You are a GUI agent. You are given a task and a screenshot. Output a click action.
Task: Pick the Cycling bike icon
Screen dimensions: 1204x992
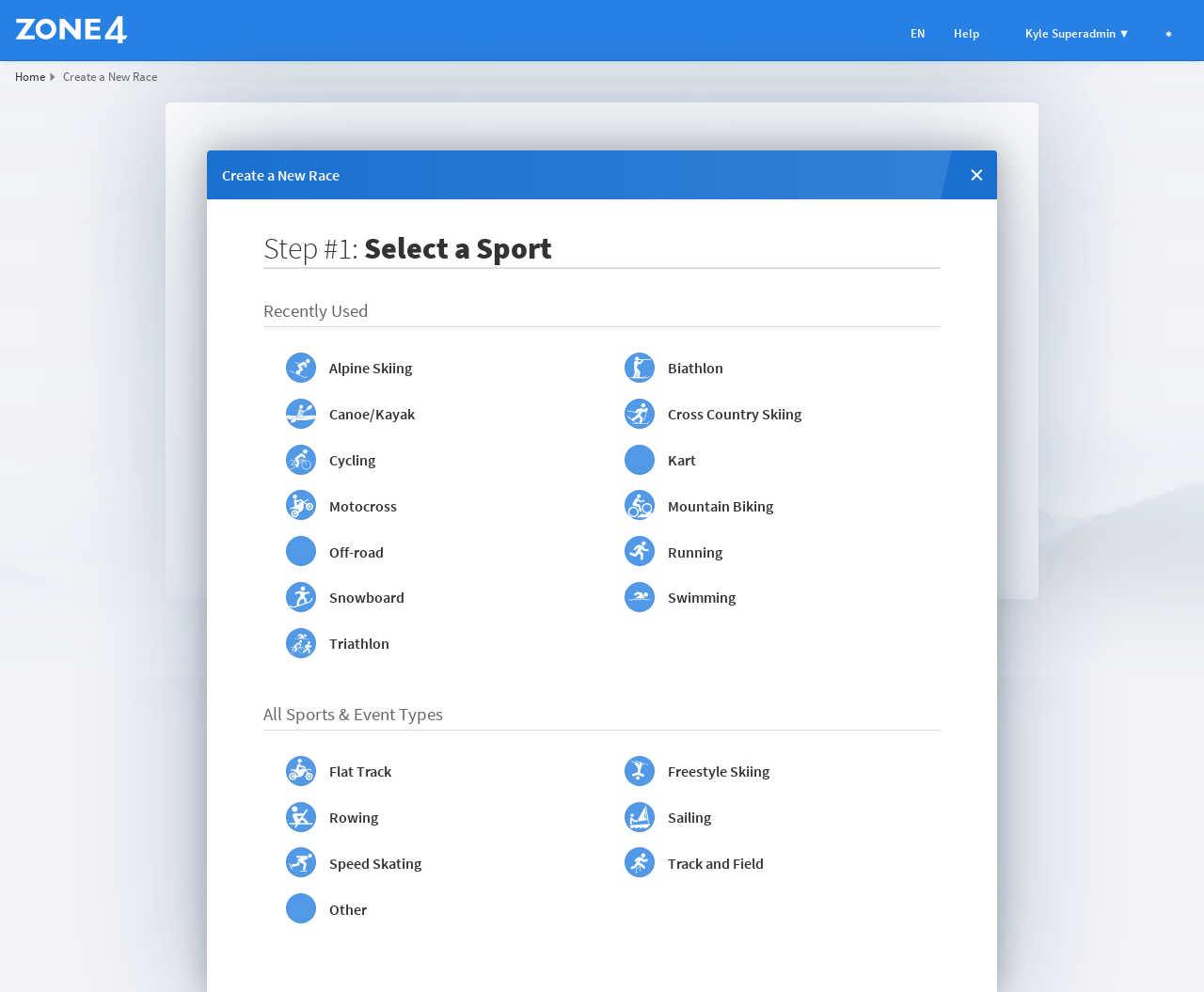[301, 460]
